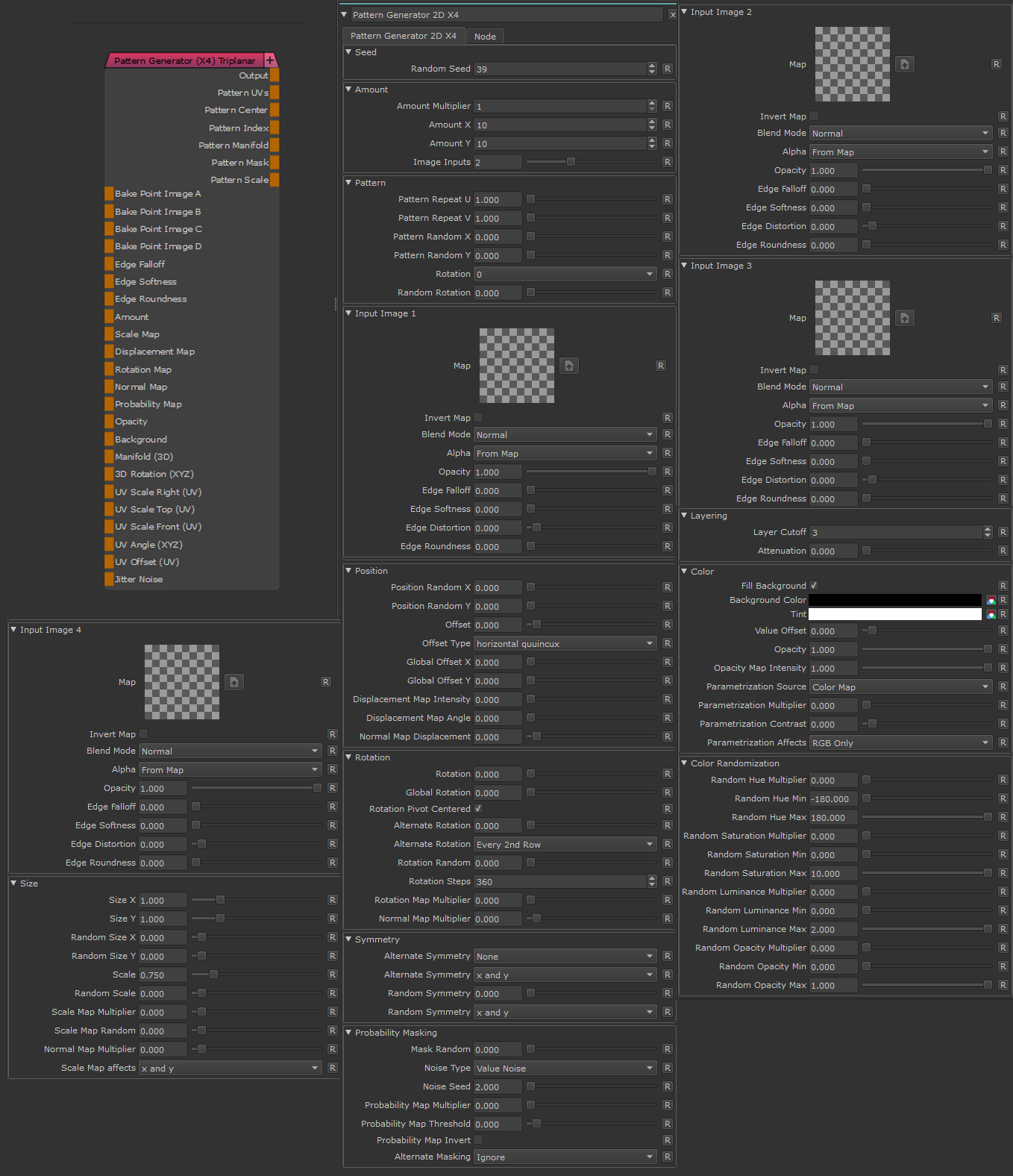Click the load map icon for Input Image 4
The height and width of the screenshot is (1176, 1013).
click(x=234, y=682)
